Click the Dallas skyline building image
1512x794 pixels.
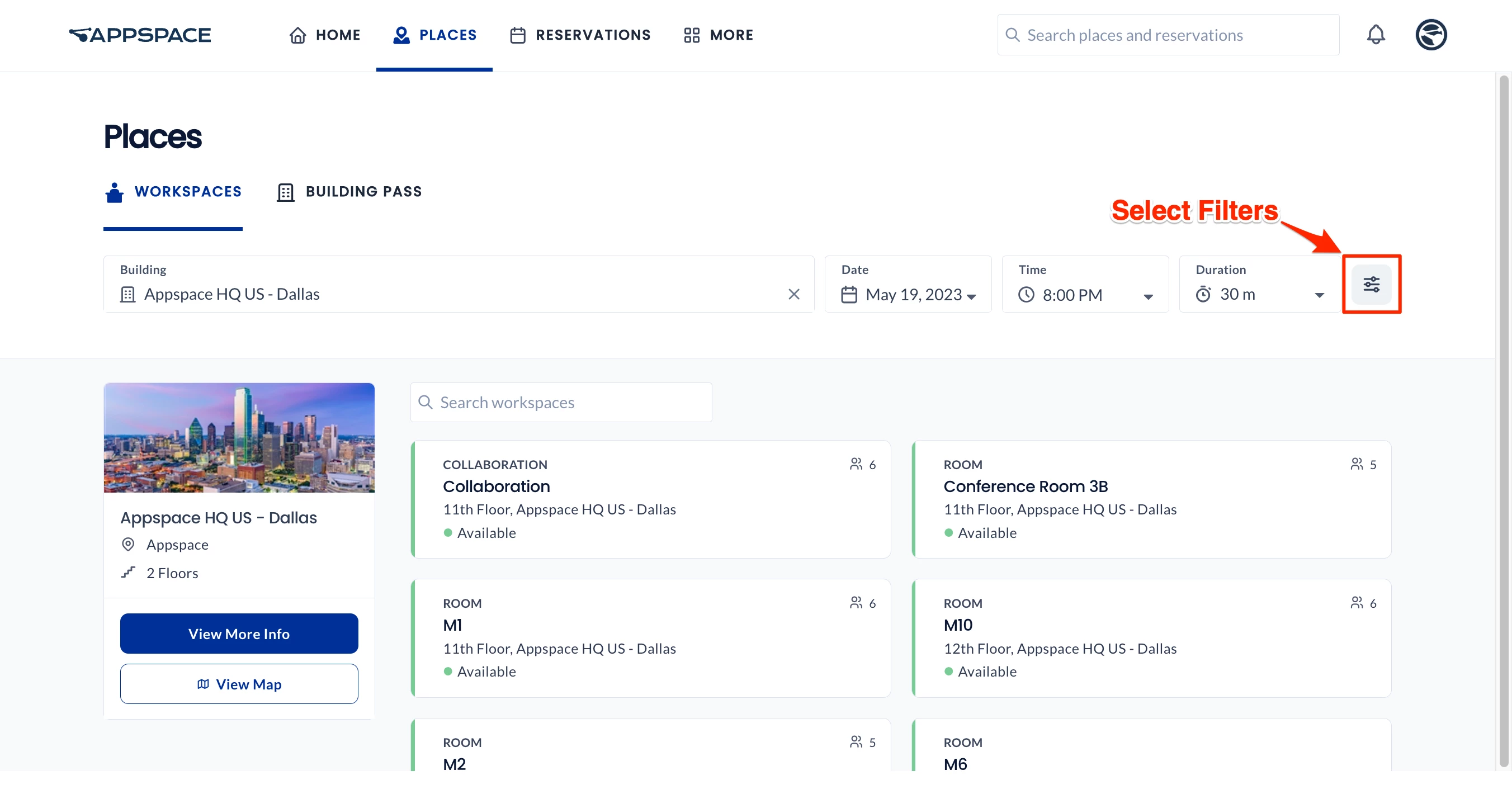[239, 438]
